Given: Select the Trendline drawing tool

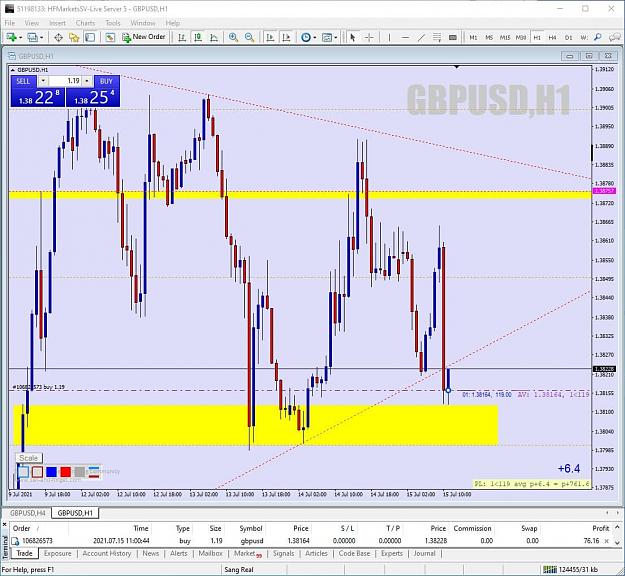Looking at the screenshot, I should [421, 37].
